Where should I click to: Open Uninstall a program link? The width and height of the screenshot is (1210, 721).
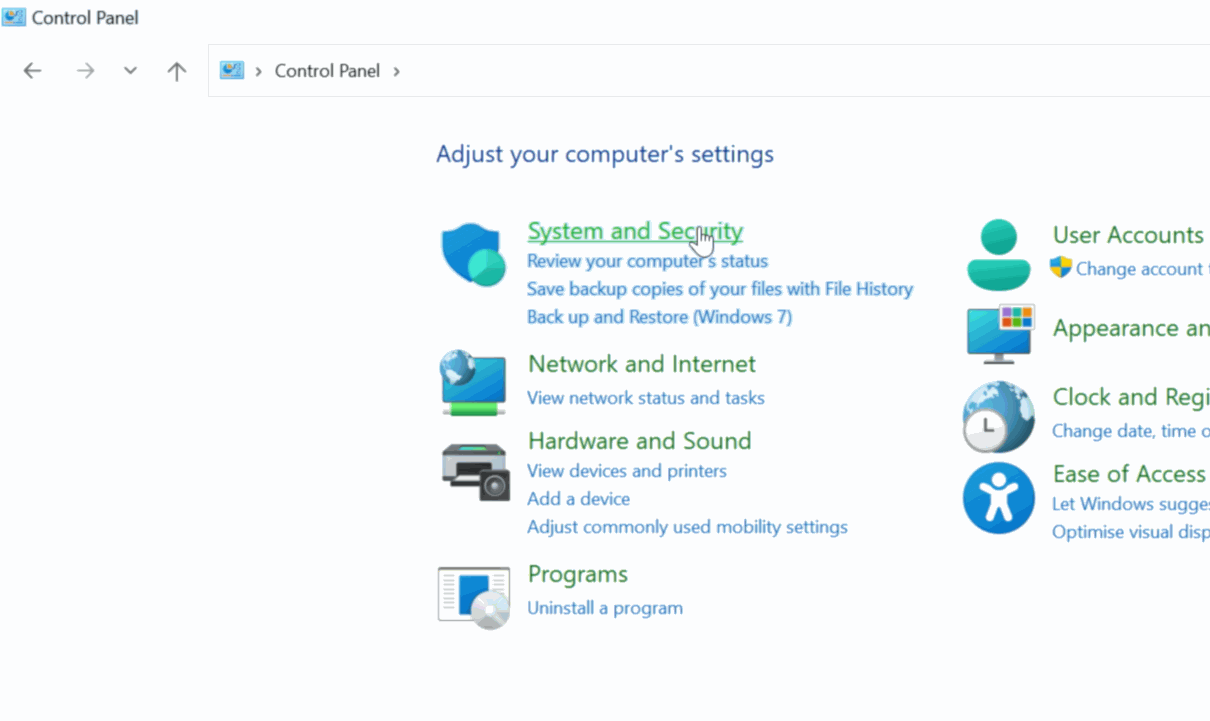coord(604,608)
